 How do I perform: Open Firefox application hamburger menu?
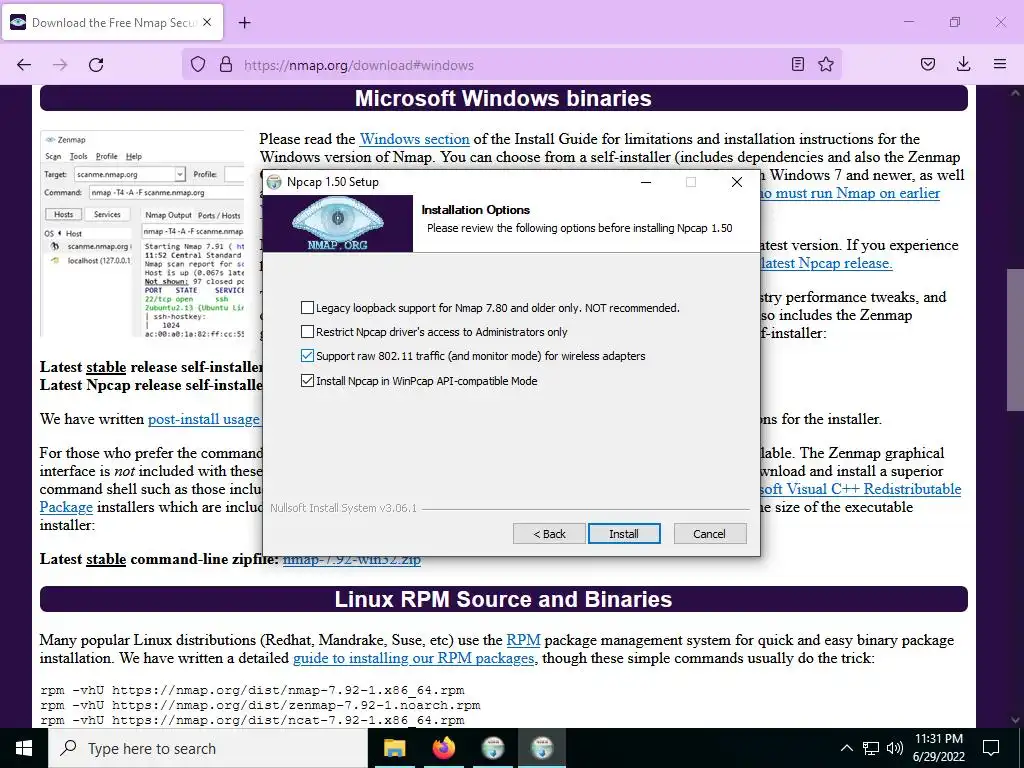pos(1000,65)
